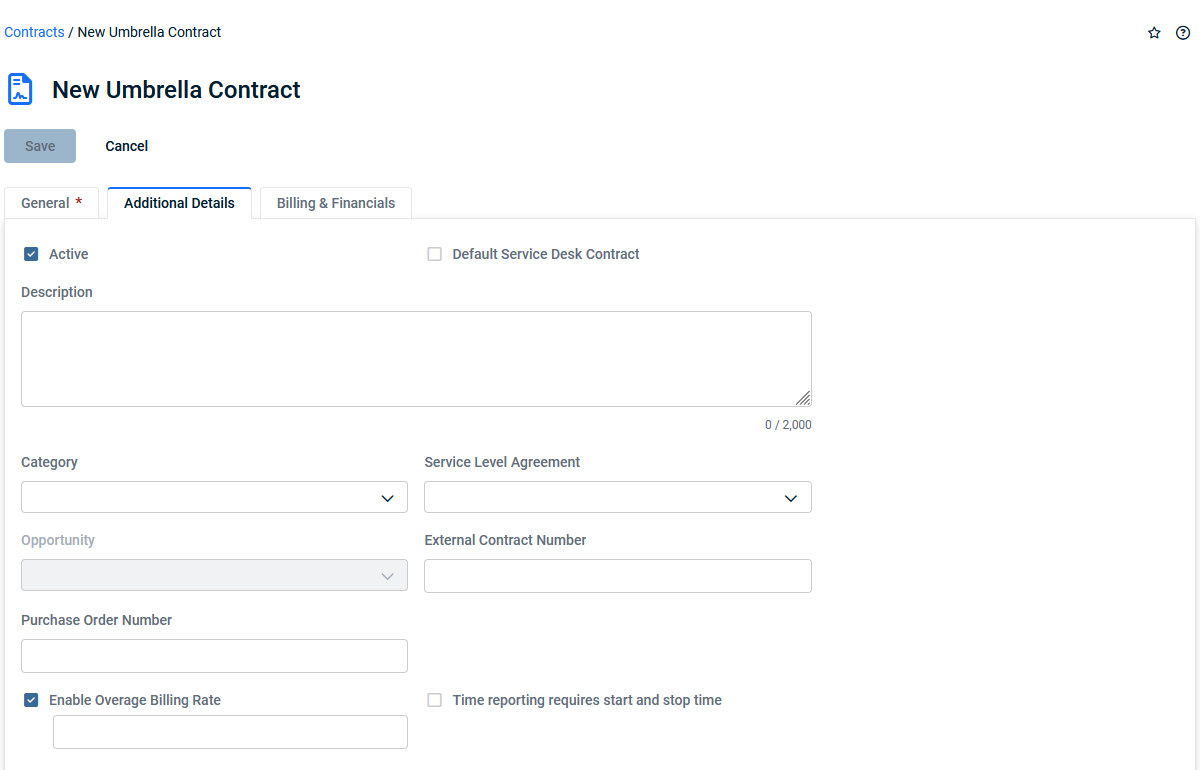Open the help question mark icon

[1183, 33]
